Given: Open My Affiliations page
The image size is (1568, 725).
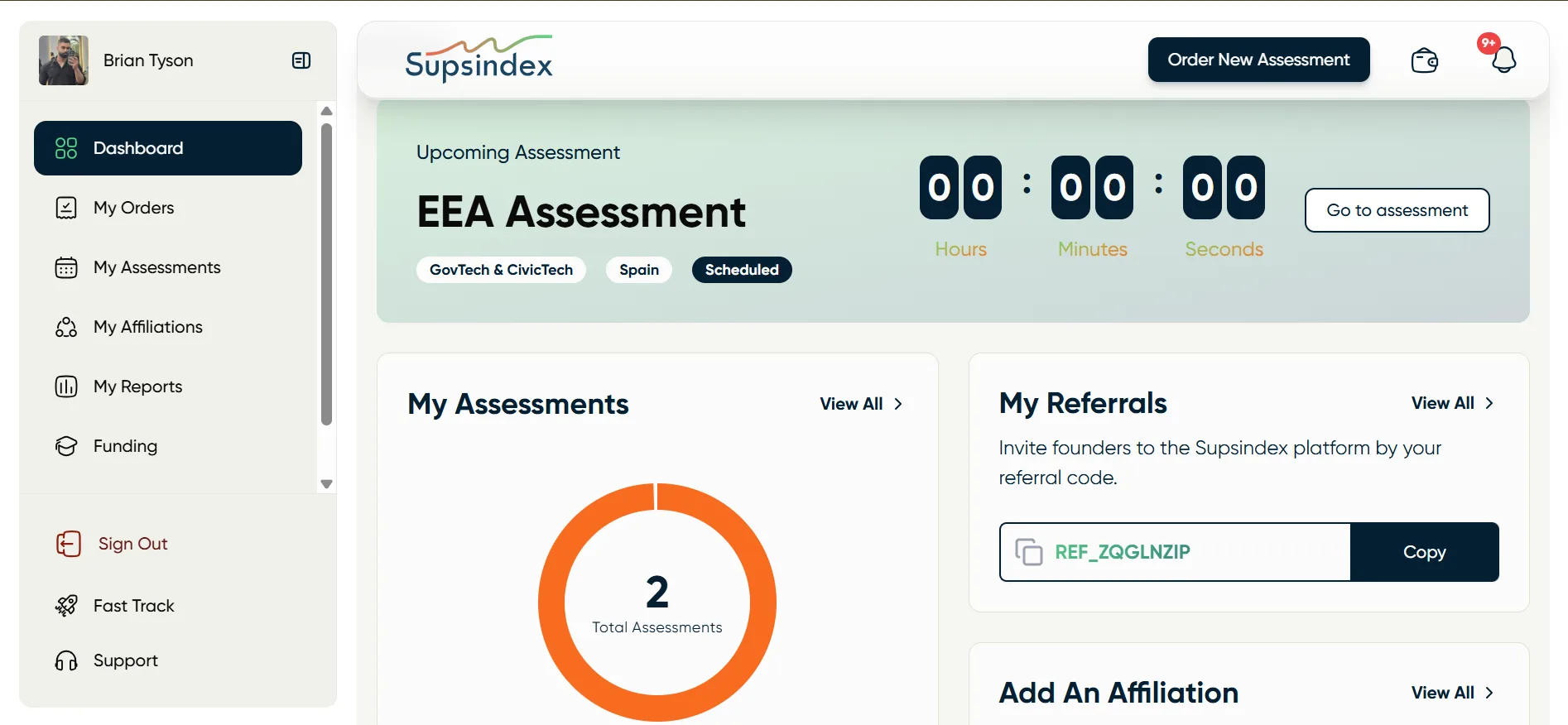Looking at the screenshot, I should [x=168, y=327].
